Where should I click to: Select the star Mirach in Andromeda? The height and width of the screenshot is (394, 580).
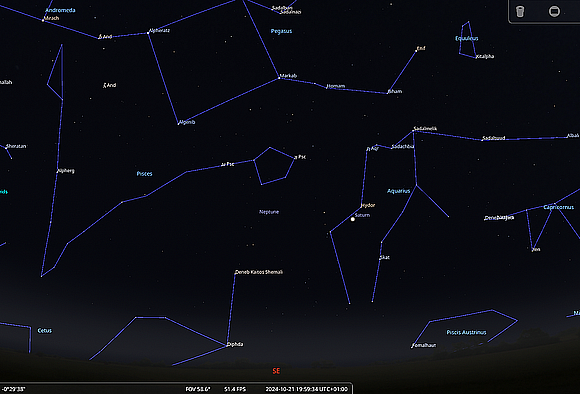(x=43, y=20)
